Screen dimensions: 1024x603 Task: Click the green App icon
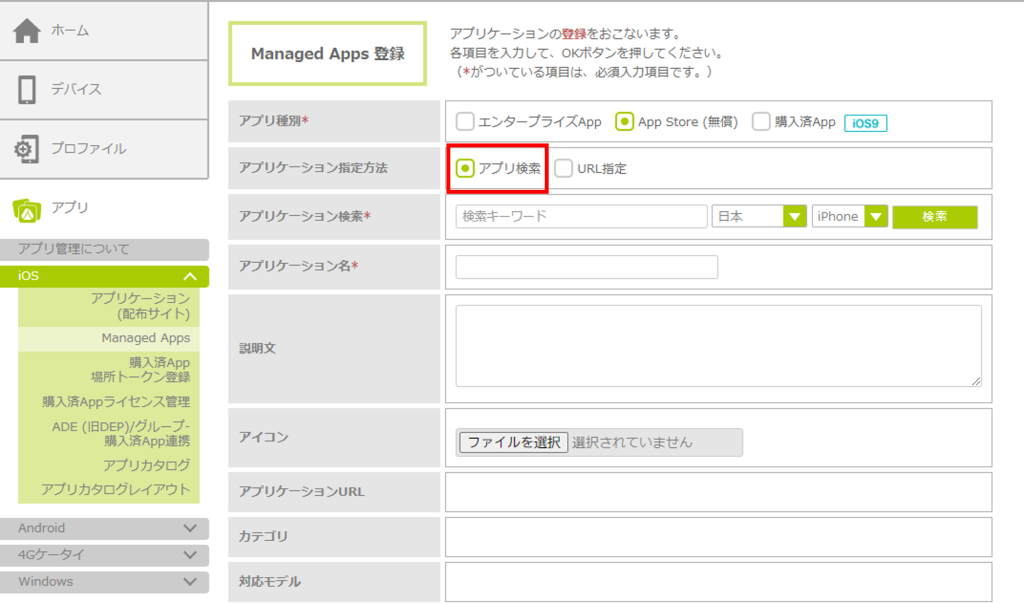[26, 208]
